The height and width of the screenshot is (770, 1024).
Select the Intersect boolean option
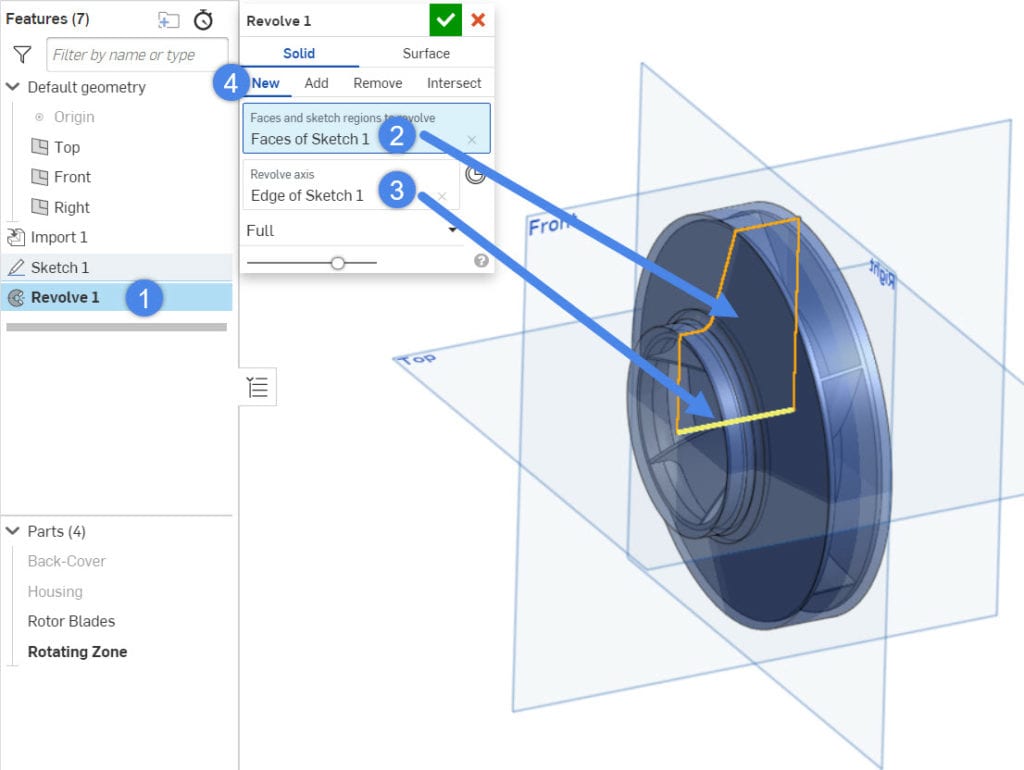click(x=452, y=83)
